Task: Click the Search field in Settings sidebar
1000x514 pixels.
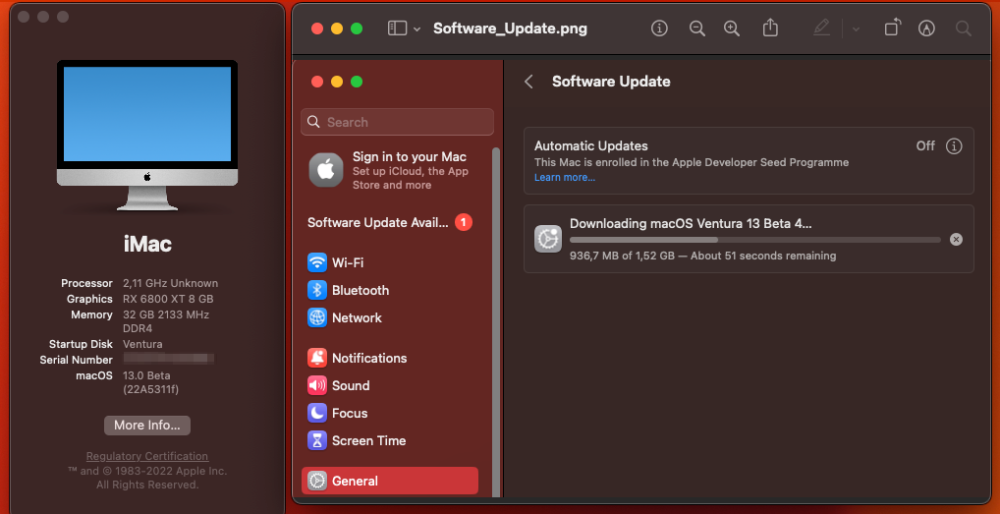Action: point(397,122)
